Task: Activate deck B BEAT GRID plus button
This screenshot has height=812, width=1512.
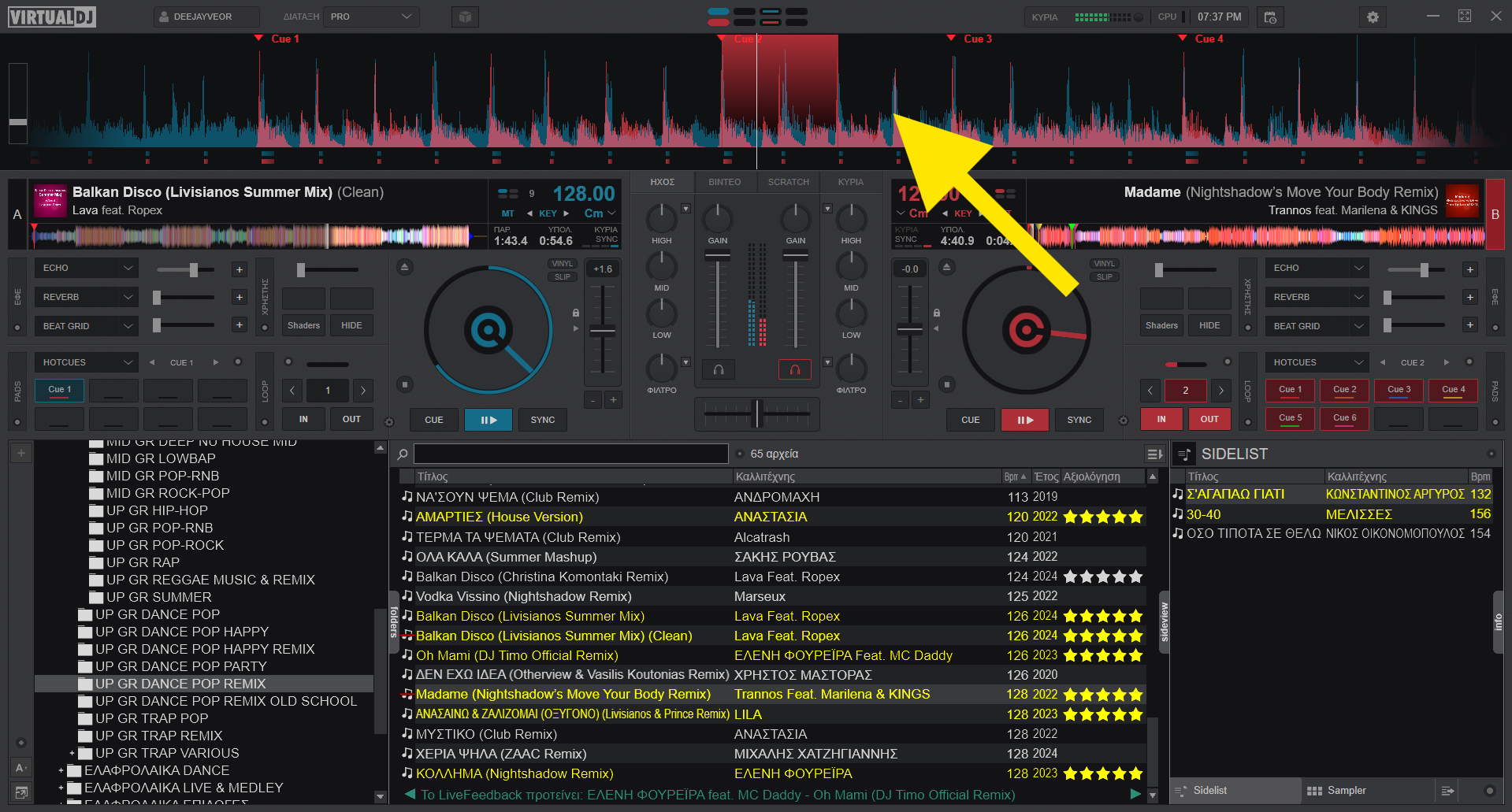Action: click(x=1469, y=324)
